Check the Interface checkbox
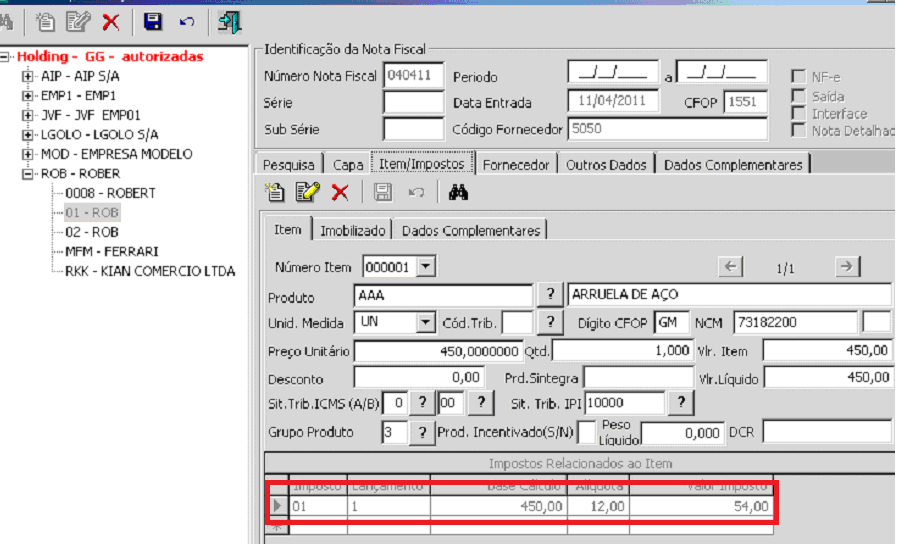Screen dimensions: 897x544 799,113
